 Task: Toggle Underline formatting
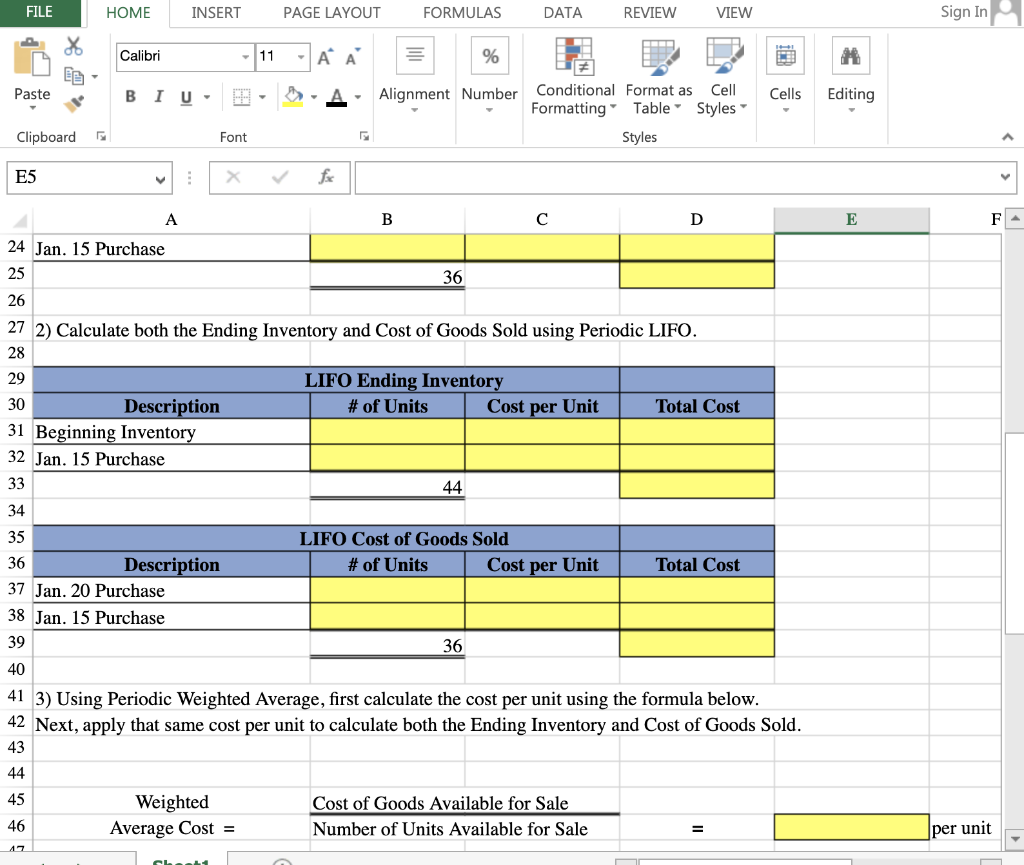click(186, 97)
